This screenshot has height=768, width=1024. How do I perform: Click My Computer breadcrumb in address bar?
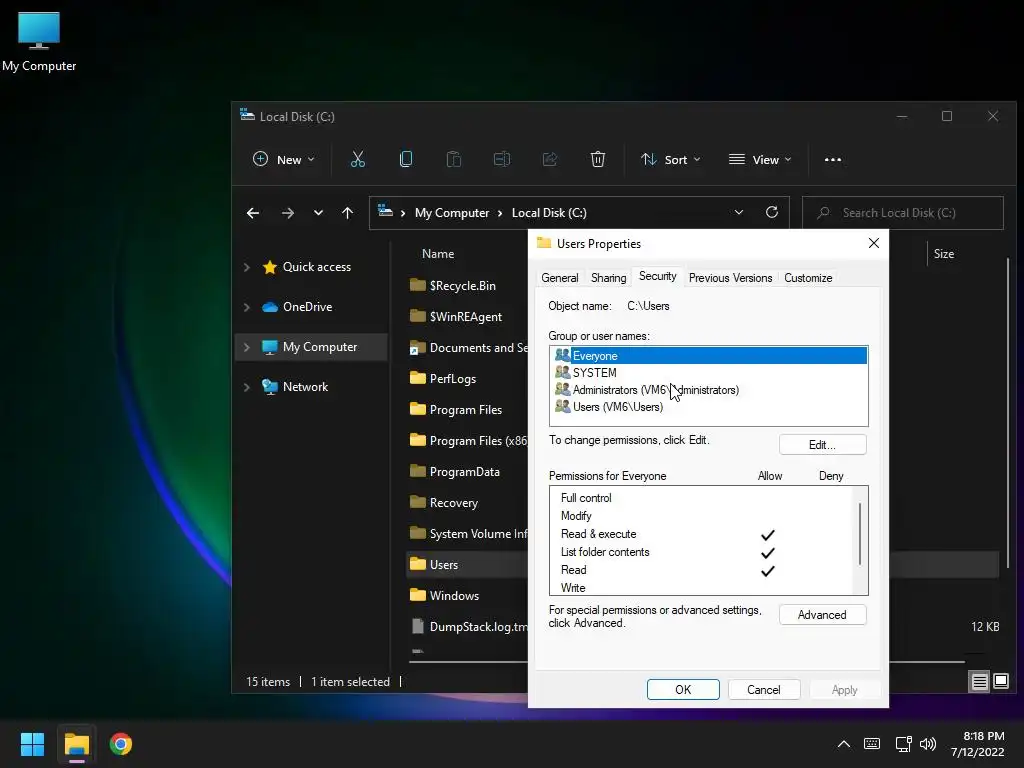pos(452,213)
